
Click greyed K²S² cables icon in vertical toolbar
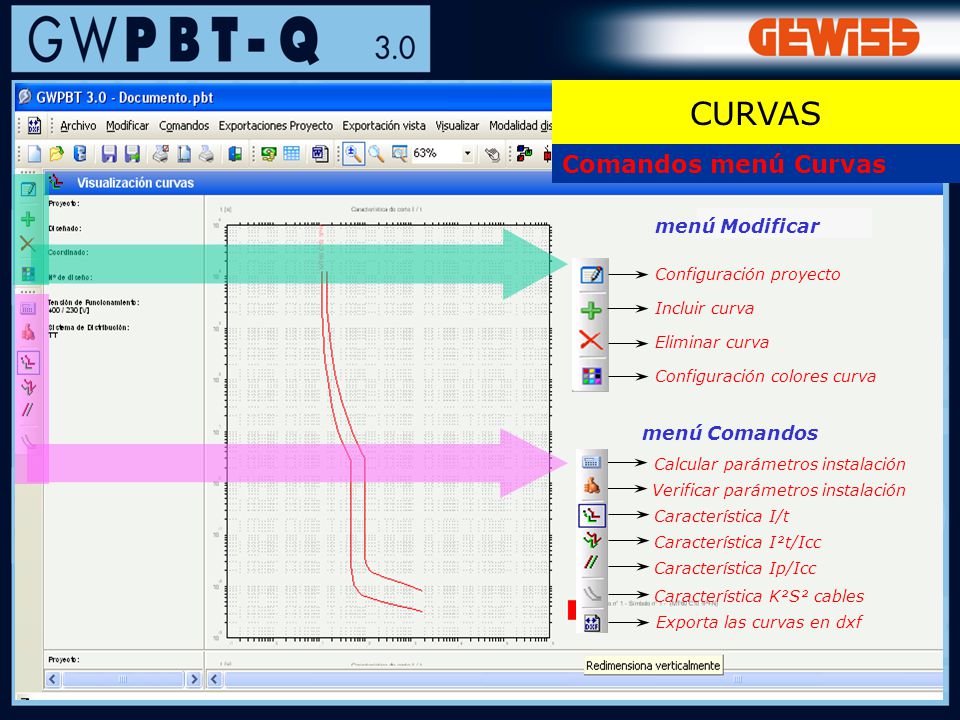(28, 440)
